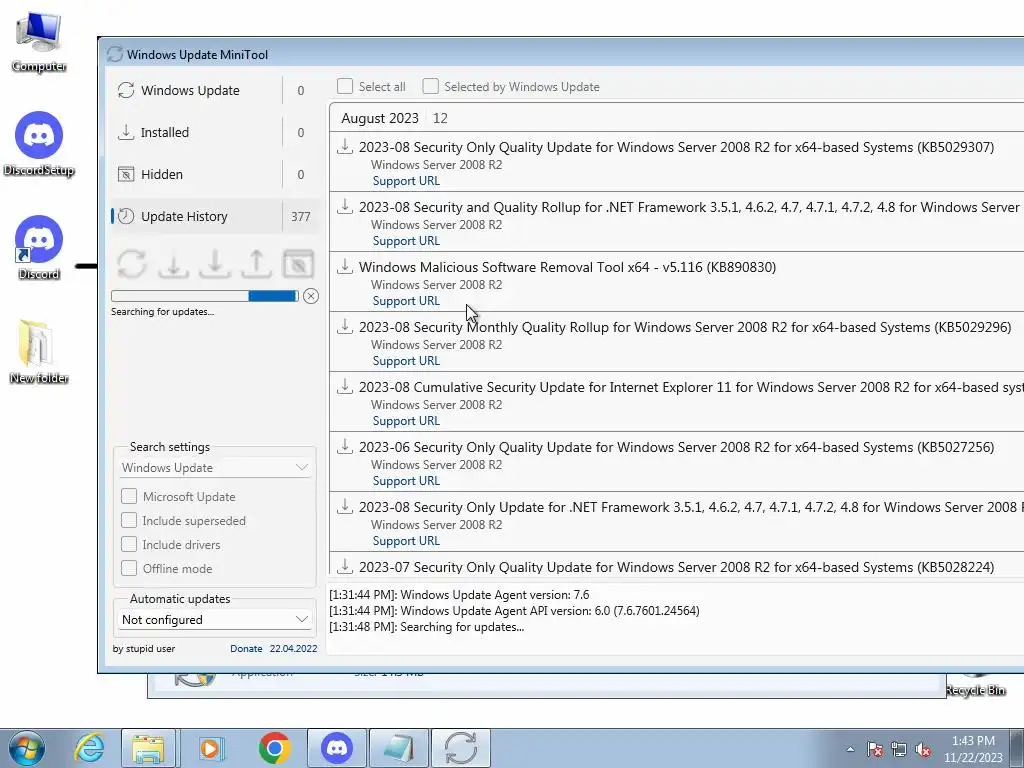This screenshot has width=1024, height=768.
Task: Click download icon beside KB5029296 rollup
Action: [x=345, y=326]
